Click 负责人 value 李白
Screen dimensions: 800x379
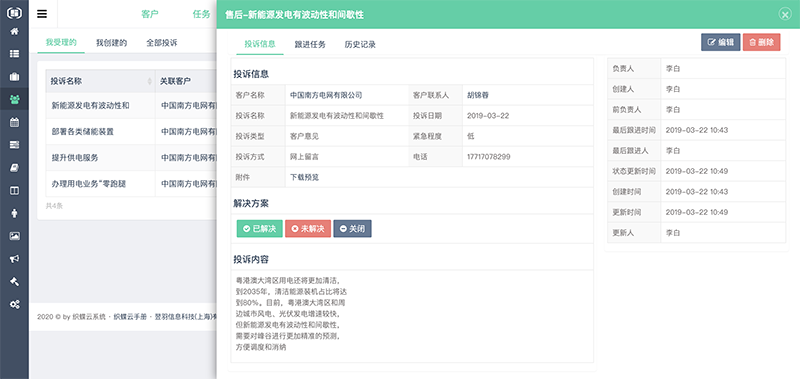coord(673,68)
